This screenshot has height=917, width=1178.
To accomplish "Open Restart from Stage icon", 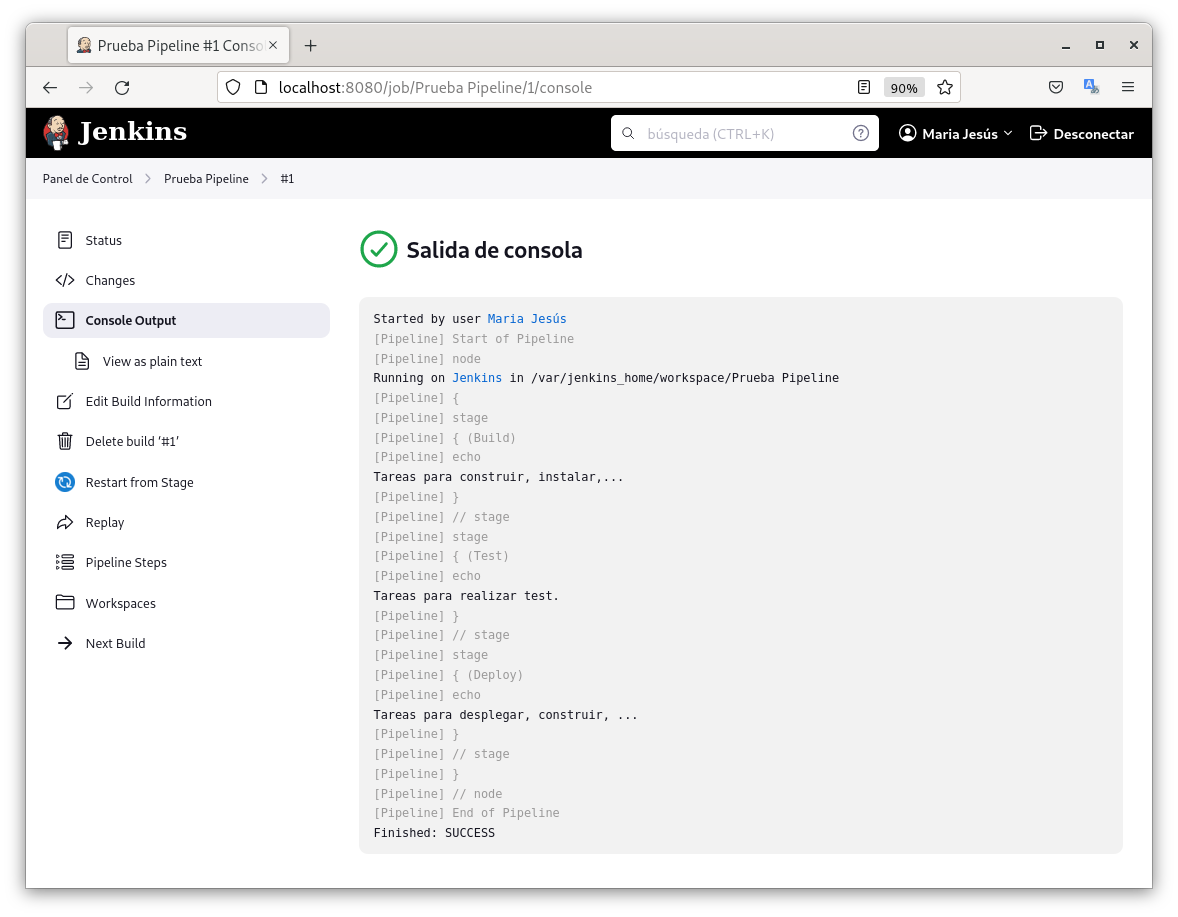I will pyautogui.click(x=65, y=482).
